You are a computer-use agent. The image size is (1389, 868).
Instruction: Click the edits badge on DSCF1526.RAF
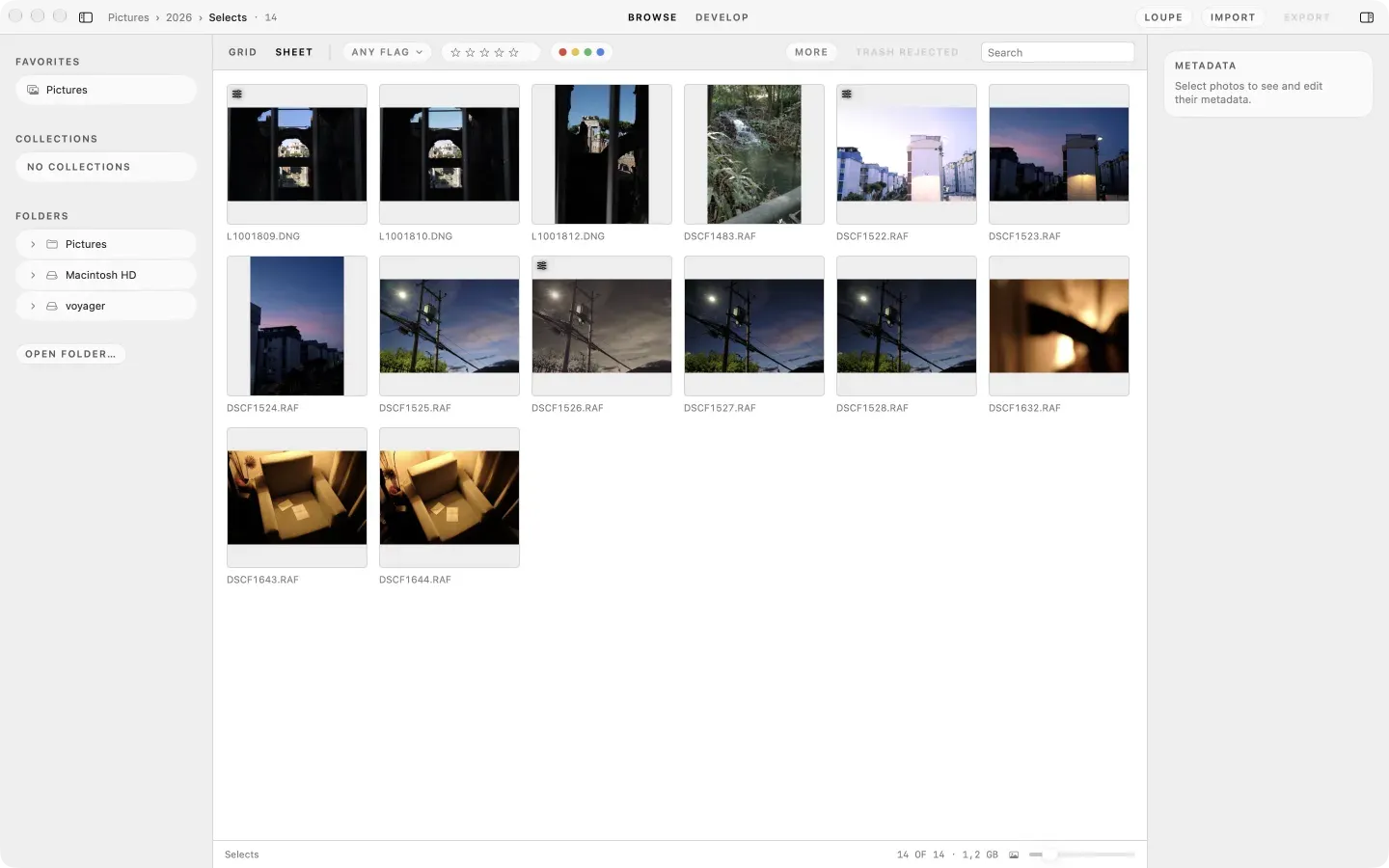coord(542,266)
